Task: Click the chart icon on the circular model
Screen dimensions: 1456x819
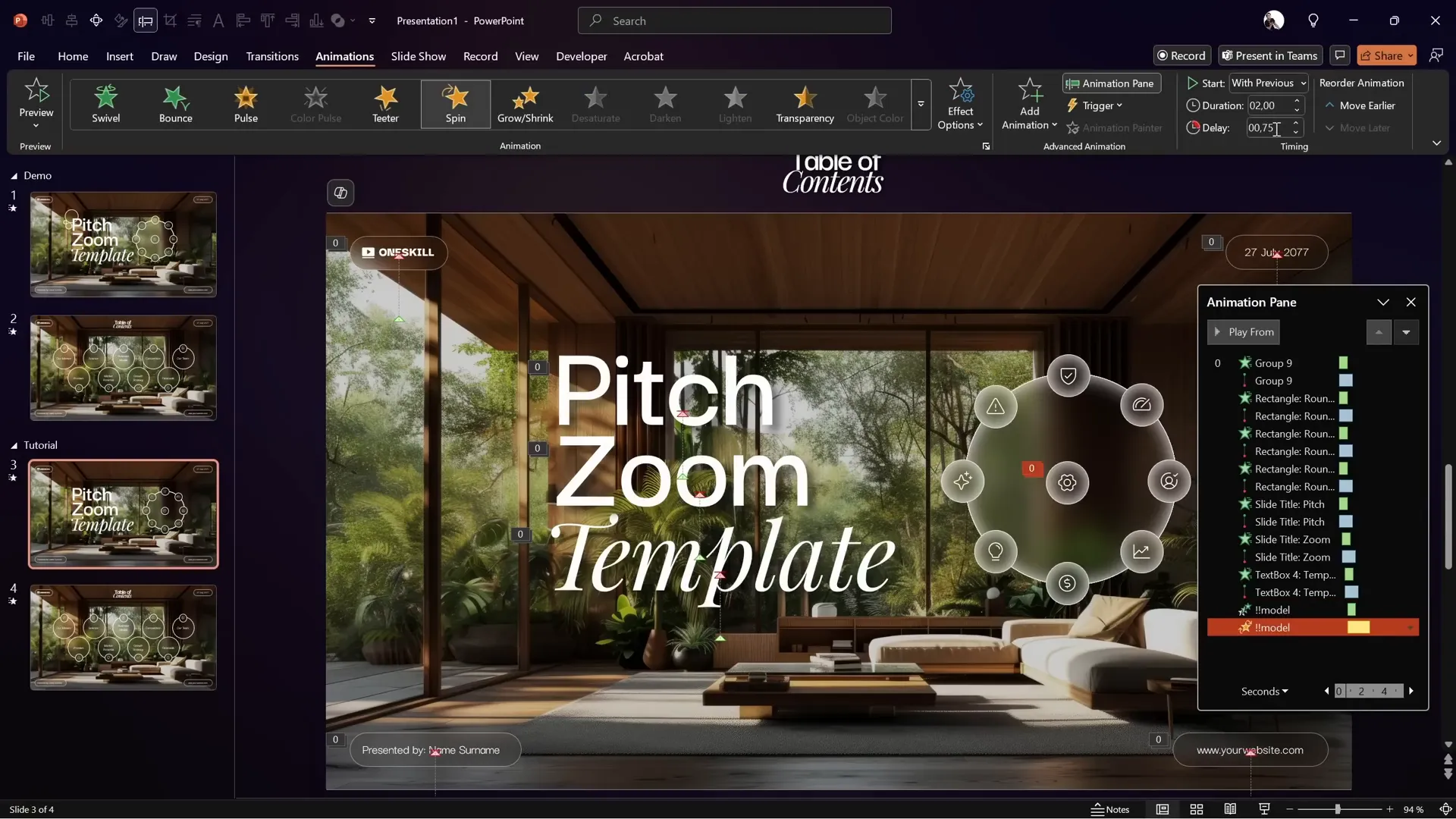Action: pos(1141,551)
